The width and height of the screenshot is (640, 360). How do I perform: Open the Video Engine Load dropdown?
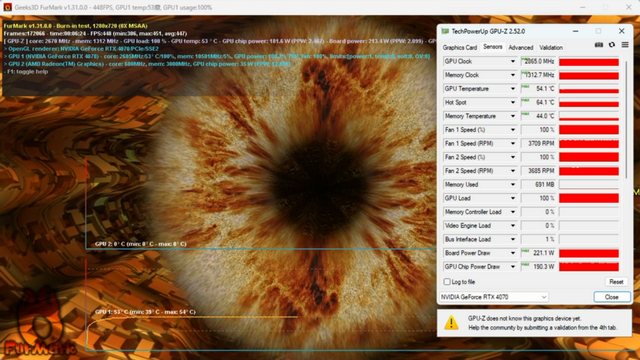tap(513, 225)
